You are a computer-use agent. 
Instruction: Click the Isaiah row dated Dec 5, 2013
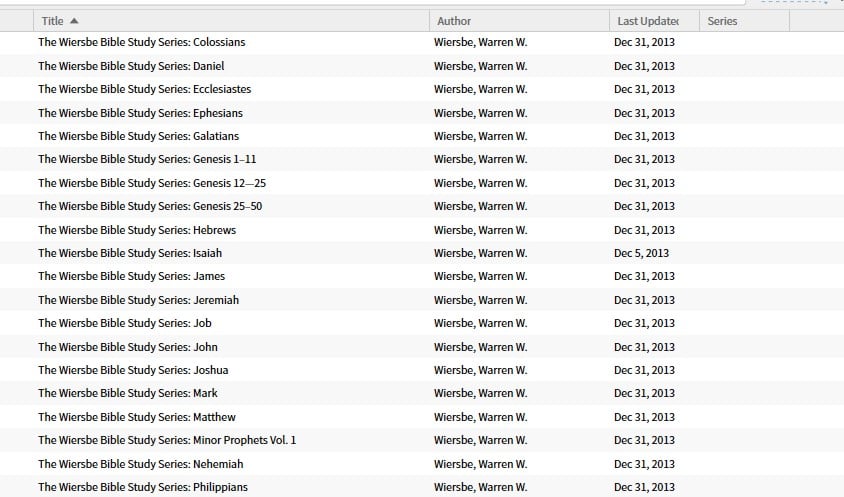point(422,253)
